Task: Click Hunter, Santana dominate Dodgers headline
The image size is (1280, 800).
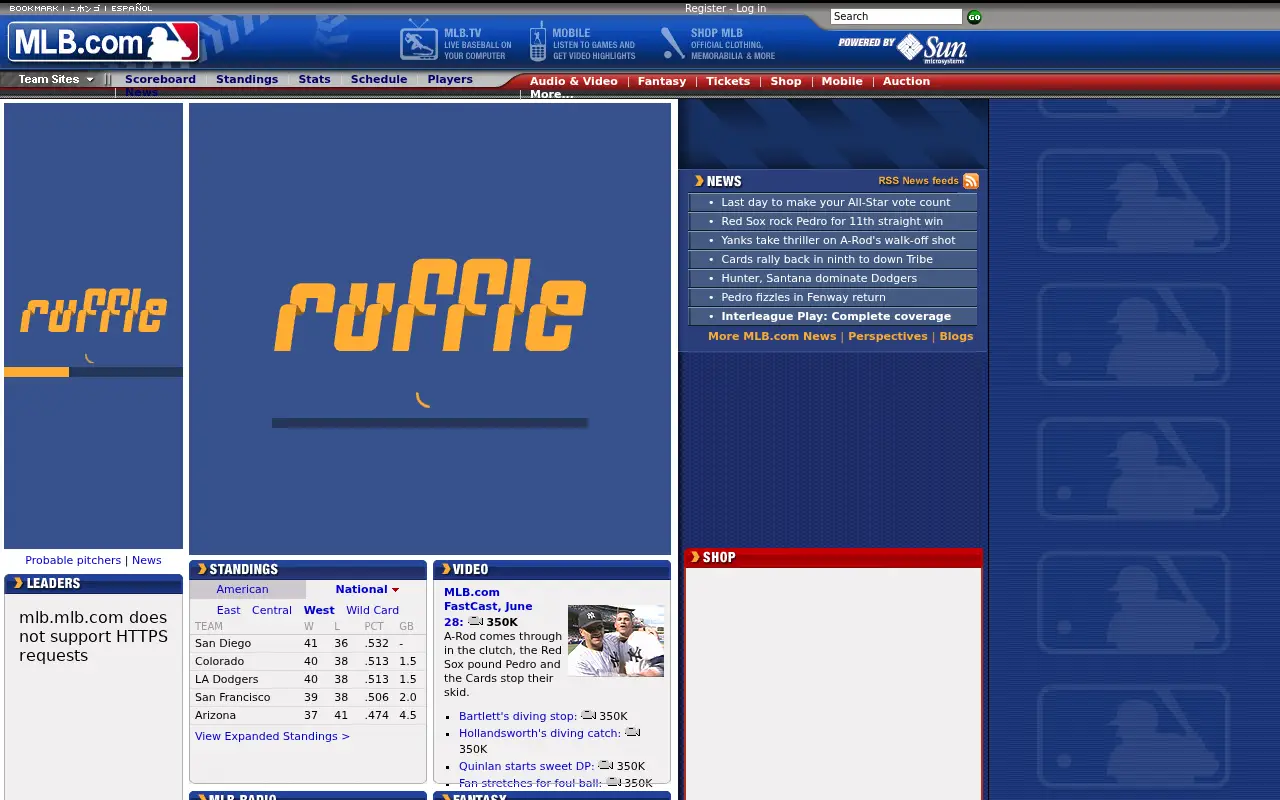Action: coord(819,278)
